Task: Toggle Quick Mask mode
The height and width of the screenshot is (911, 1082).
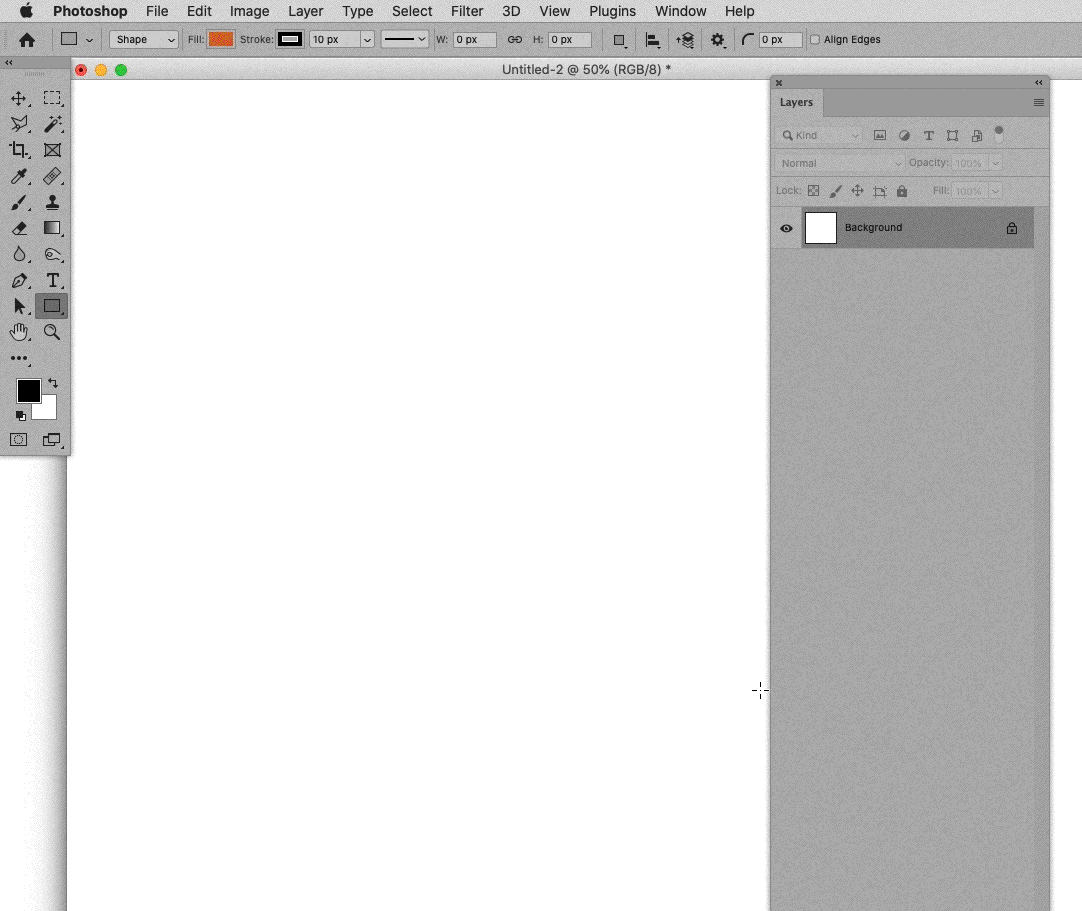Action: click(19, 440)
